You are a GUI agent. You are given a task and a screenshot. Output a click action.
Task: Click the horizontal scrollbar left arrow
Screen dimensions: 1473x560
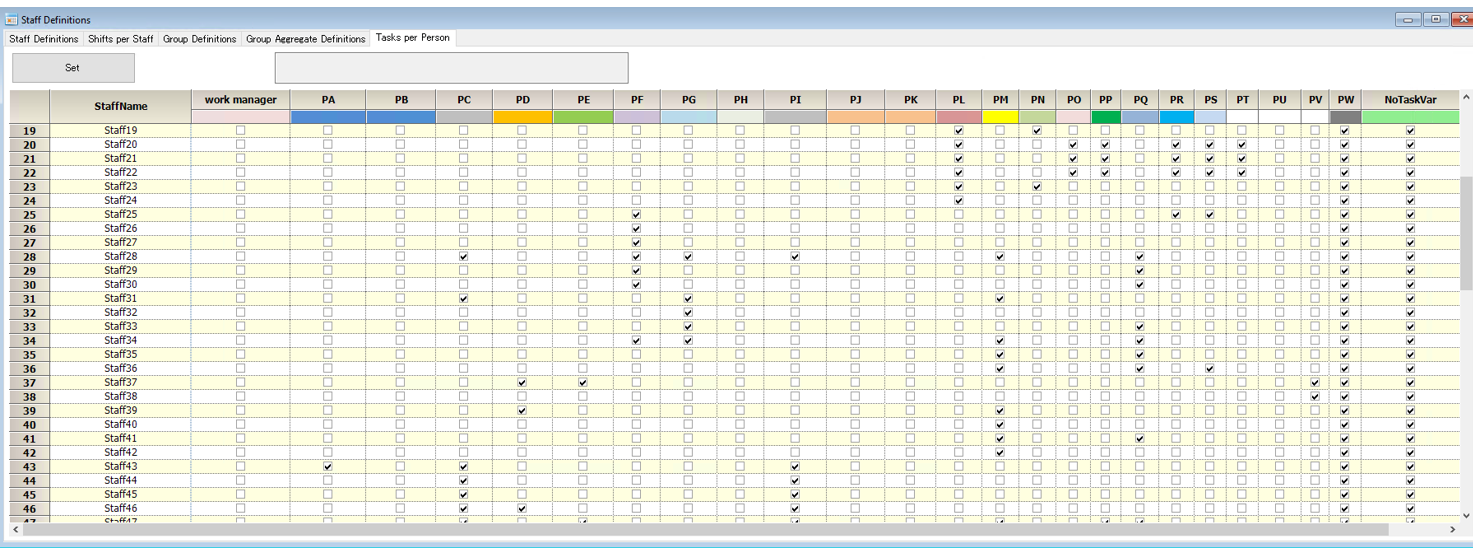pyautogui.click(x=16, y=530)
